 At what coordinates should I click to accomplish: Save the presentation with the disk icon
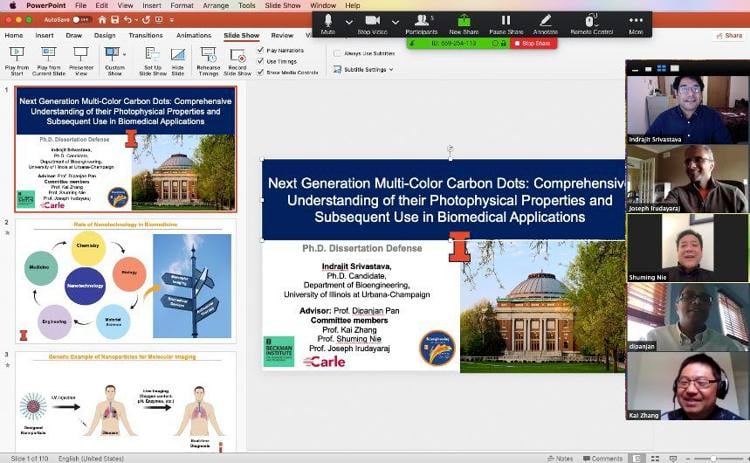(115, 20)
